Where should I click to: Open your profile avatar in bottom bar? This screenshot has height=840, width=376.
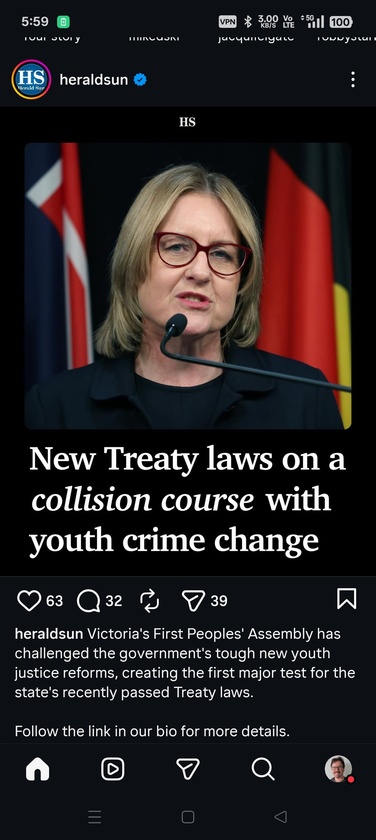[x=338, y=769]
